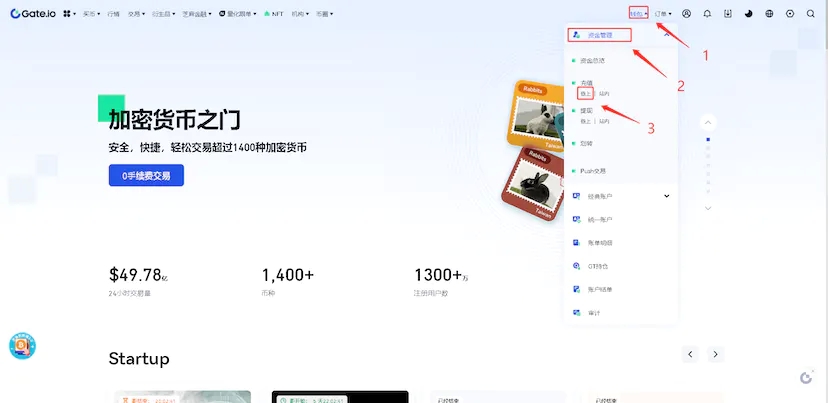The image size is (828, 403).
Task: Click the green NFT icon
Action: [x=267, y=14]
